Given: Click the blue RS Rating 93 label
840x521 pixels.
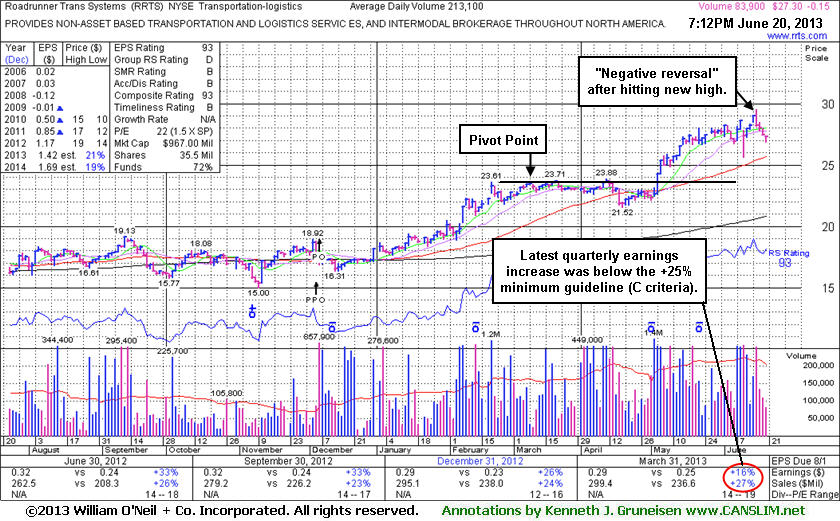Looking at the screenshot, I should (x=789, y=258).
